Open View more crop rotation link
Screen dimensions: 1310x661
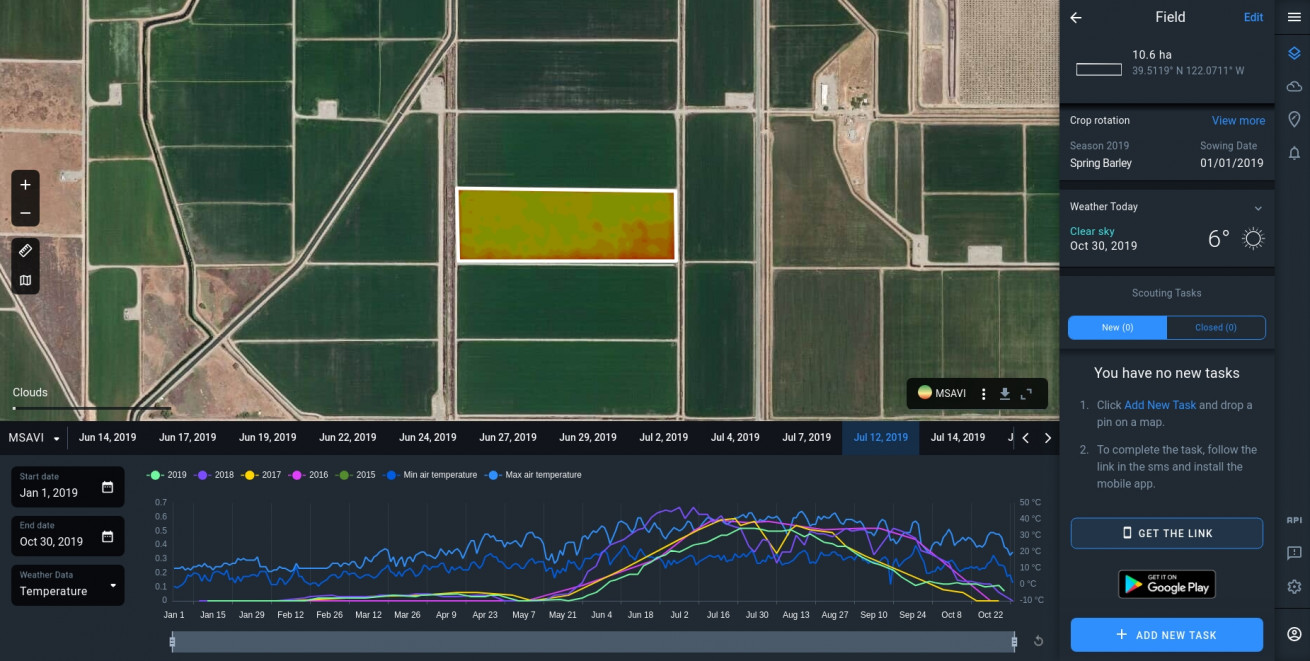1238,121
